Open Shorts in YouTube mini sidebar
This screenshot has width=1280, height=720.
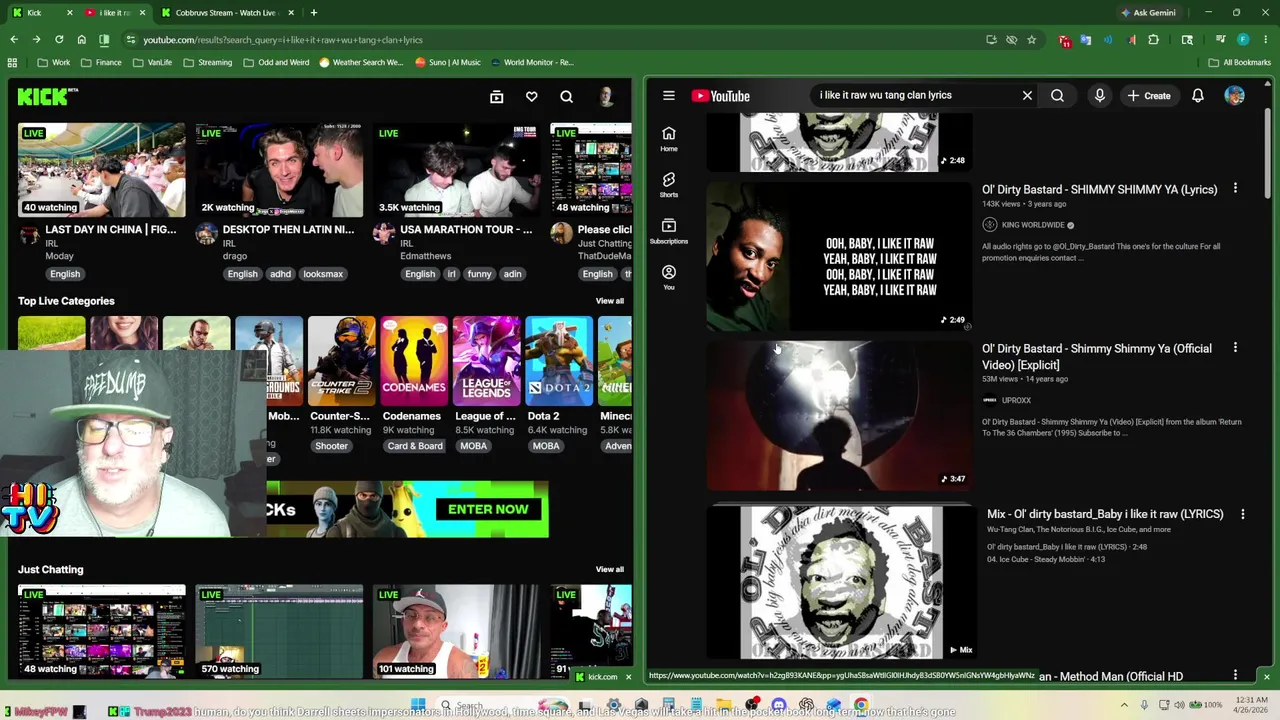coord(669,185)
